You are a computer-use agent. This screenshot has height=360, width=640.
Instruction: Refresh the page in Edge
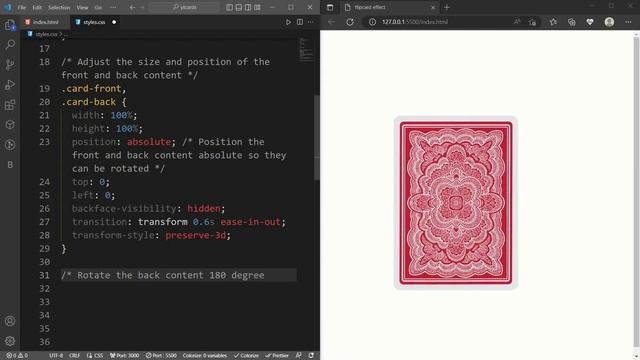(x=350, y=22)
